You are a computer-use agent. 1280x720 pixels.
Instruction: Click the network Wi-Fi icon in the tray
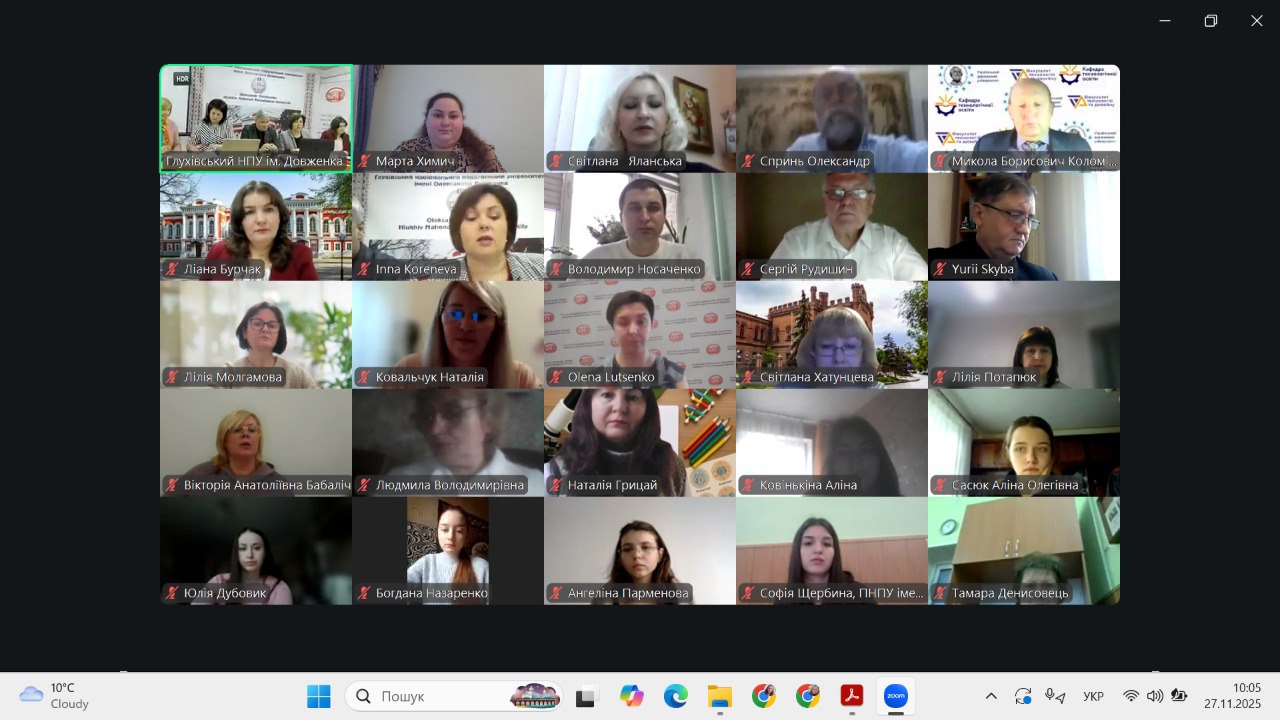[1131, 696]
